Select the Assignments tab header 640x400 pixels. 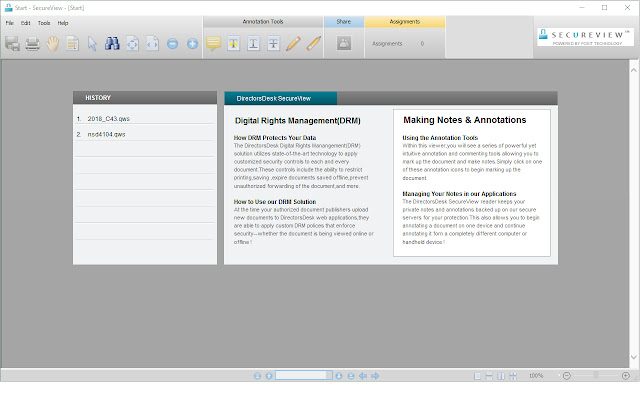pos(404,22)
